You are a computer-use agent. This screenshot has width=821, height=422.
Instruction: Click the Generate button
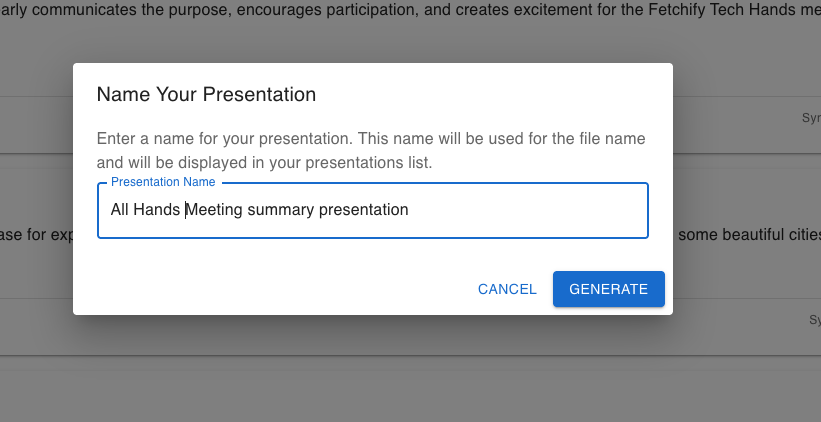(x=608, y=289)
